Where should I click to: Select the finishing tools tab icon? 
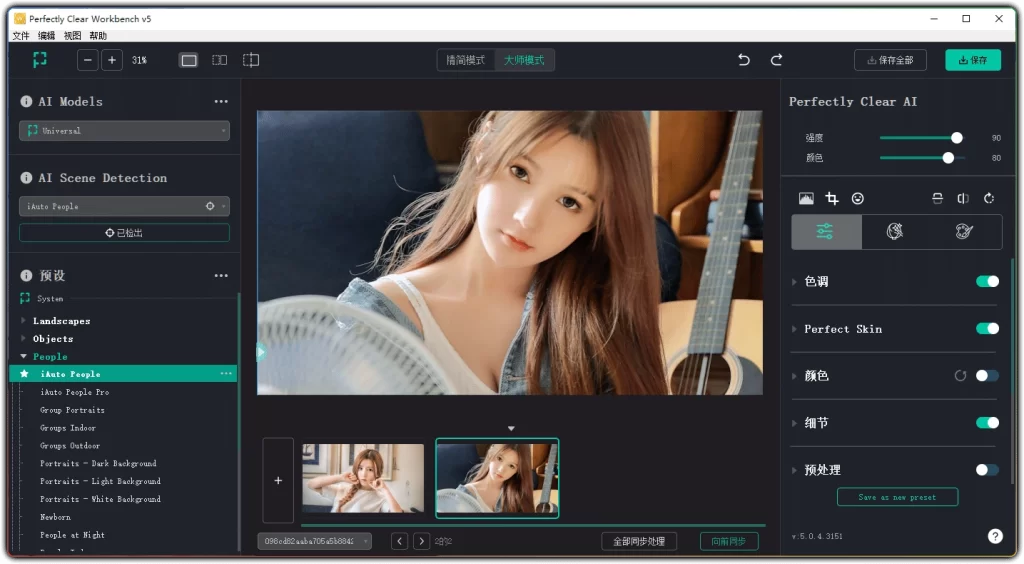964,231
